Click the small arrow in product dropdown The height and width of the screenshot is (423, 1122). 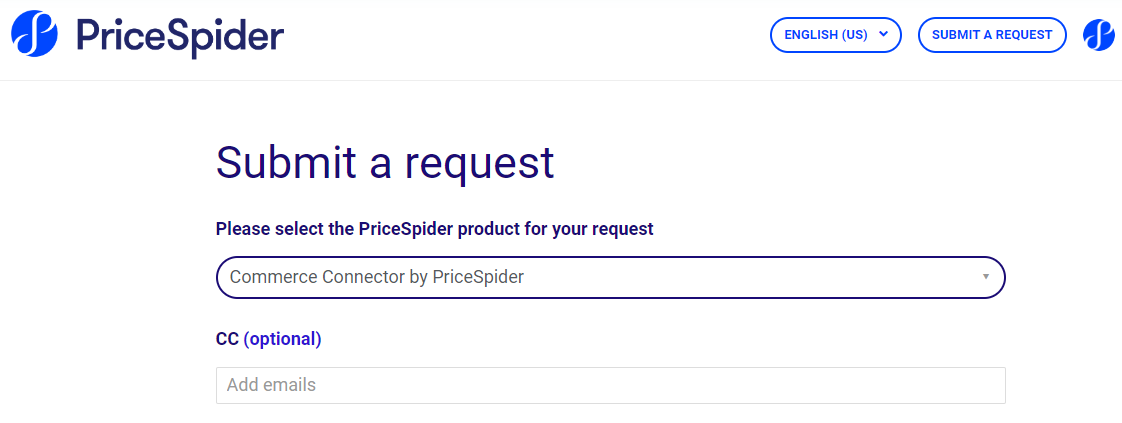[985, 277]
